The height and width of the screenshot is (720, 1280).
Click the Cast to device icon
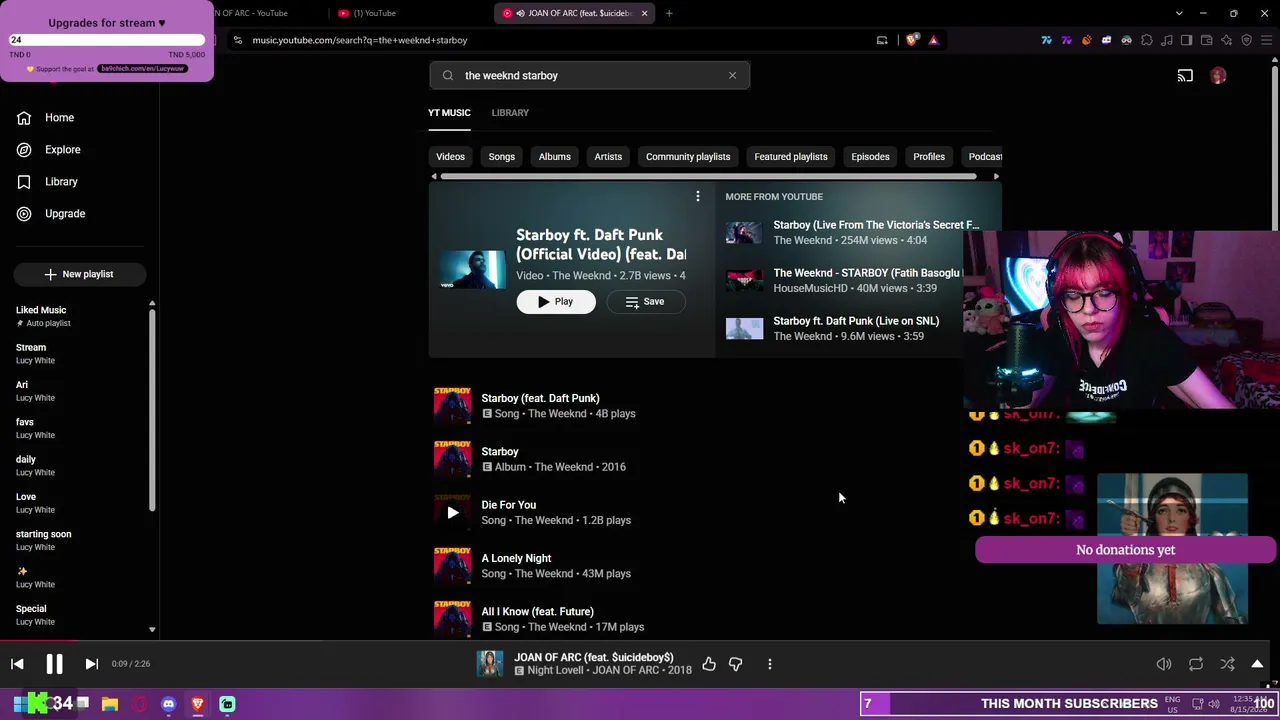point(1185,76)
